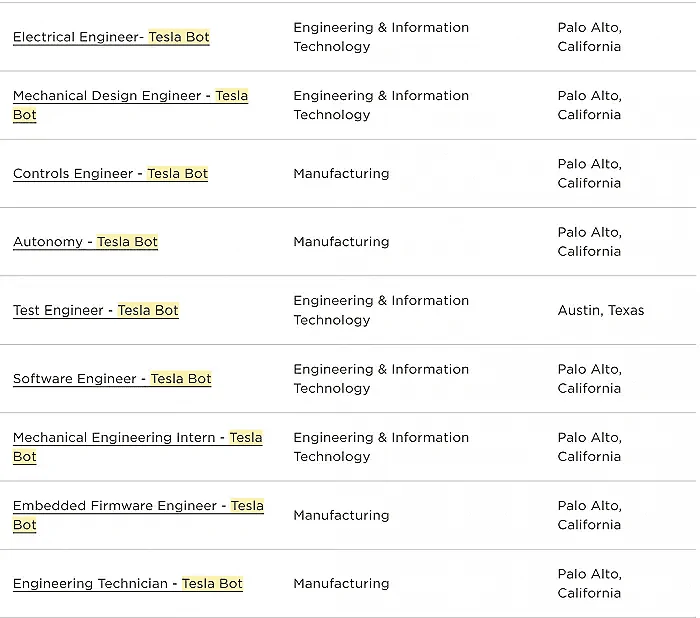Click the Controls Engineer - Tesla Bot link

110,174
